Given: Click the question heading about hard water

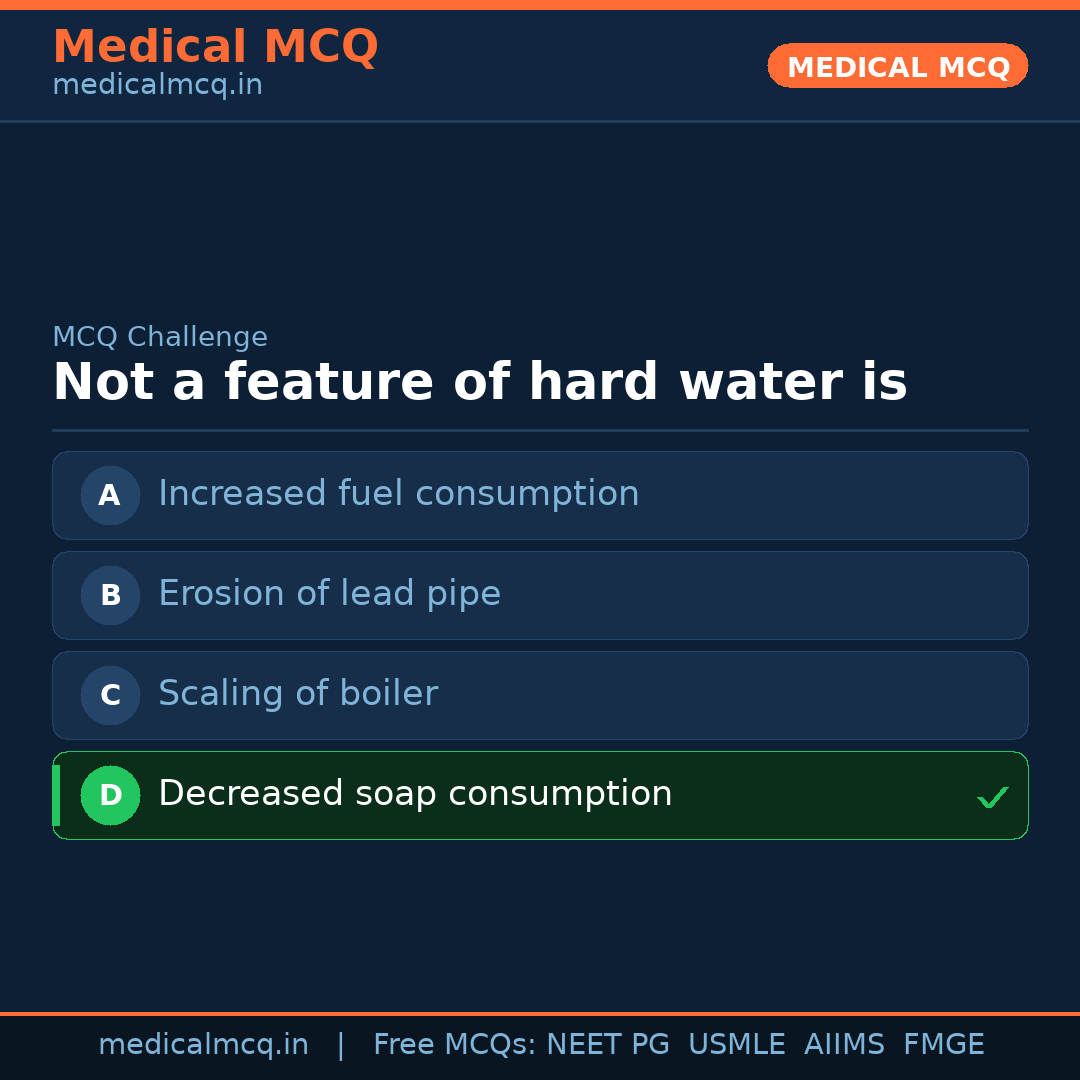Looking at the screenshot, I should [x=480, y=383].
